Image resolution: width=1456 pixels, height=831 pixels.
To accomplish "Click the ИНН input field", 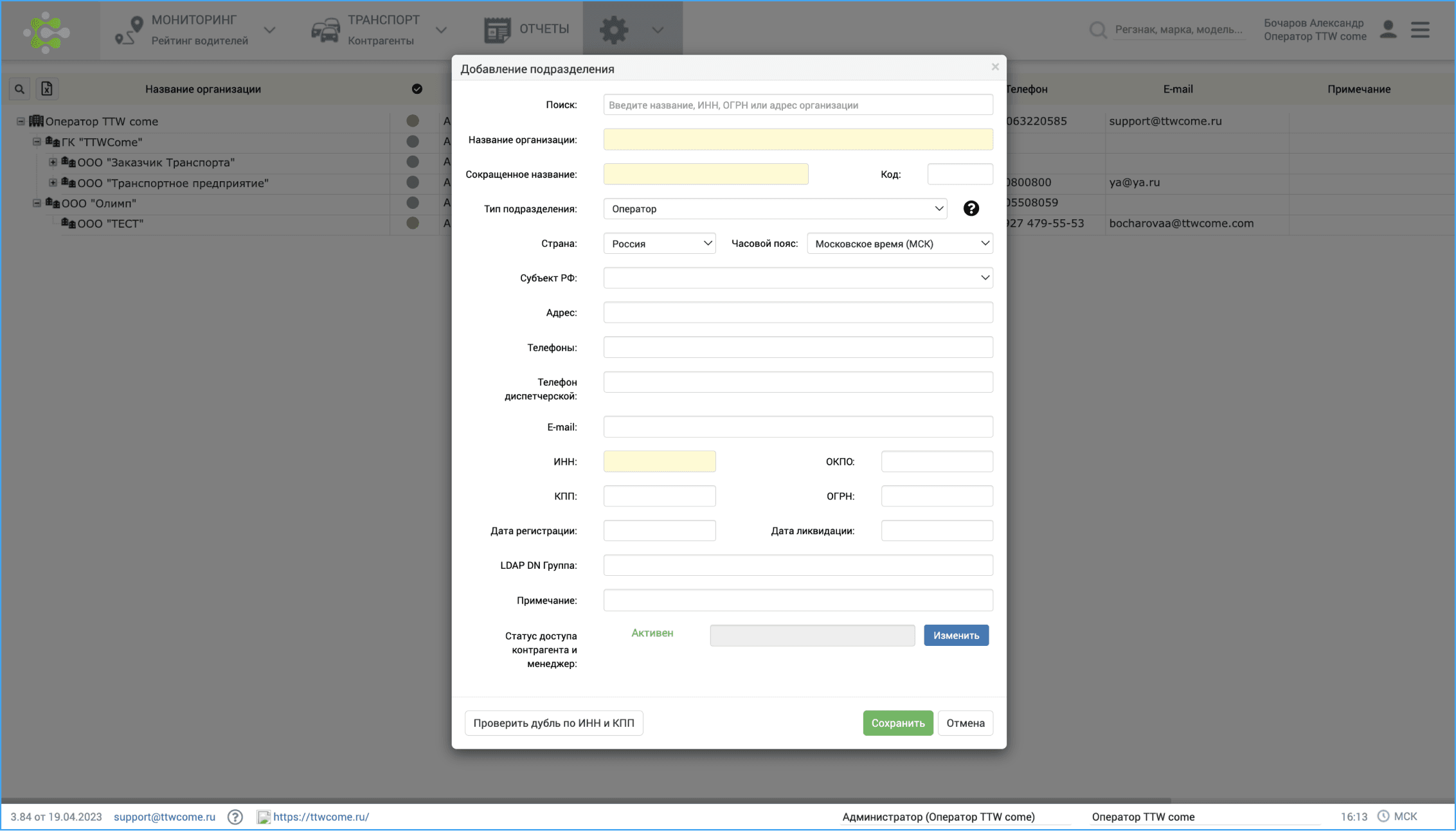I will [x=659, y=461].
